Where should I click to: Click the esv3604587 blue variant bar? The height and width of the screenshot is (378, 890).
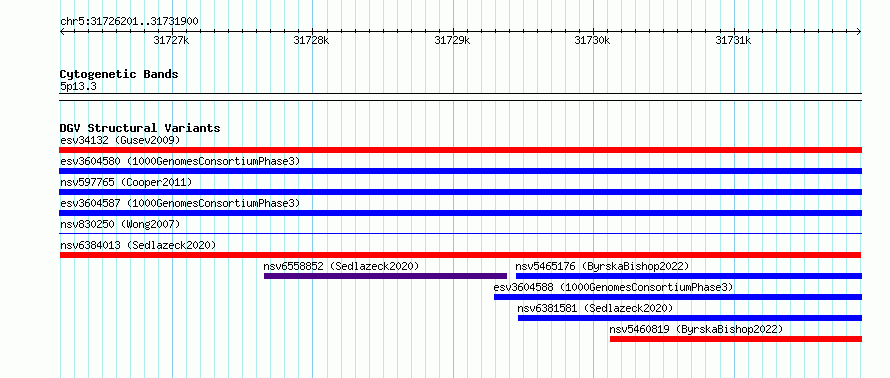(460, 213)
